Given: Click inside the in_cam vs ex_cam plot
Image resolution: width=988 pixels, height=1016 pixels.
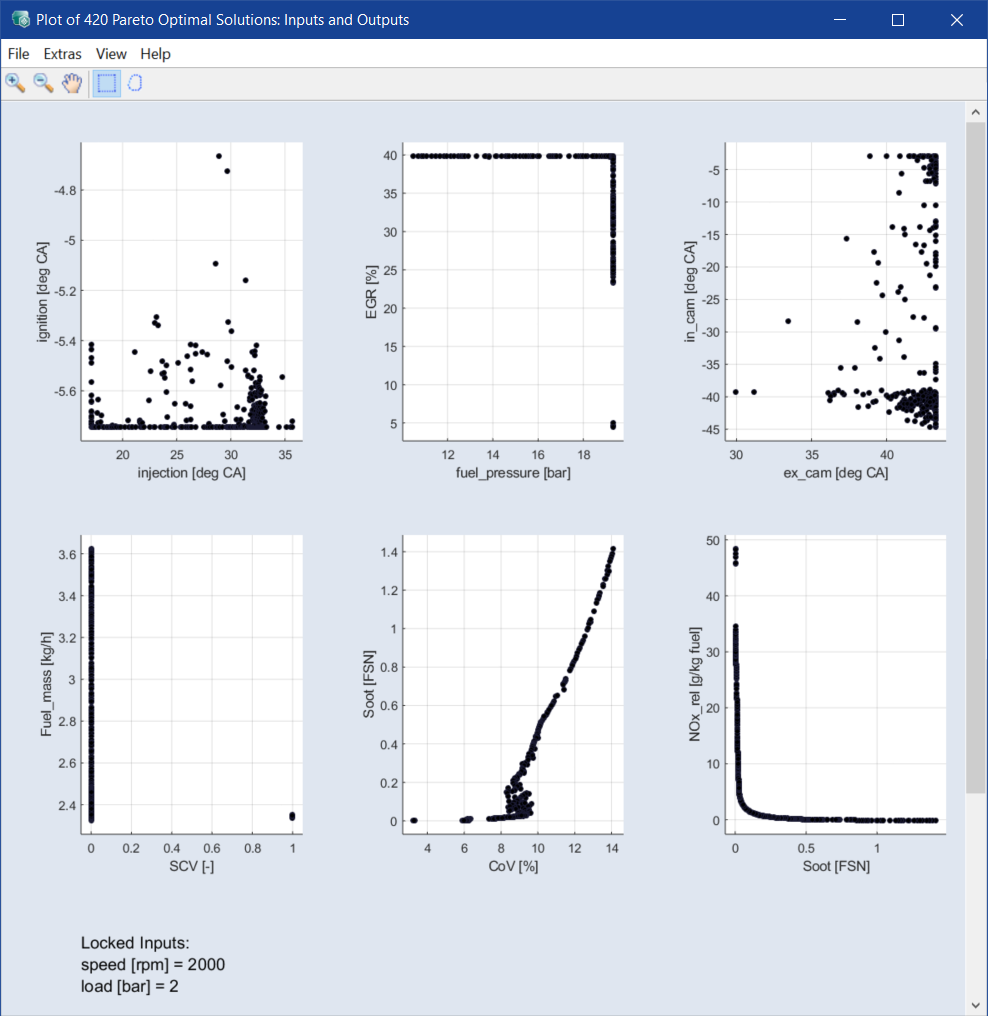Looking at the screenshot, I should click(835, 290).
